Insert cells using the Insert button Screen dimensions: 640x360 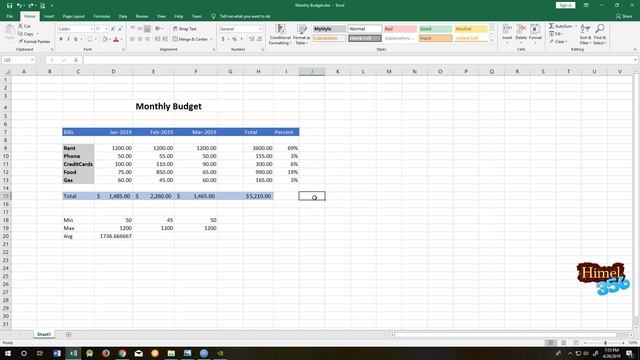[507, 33]
